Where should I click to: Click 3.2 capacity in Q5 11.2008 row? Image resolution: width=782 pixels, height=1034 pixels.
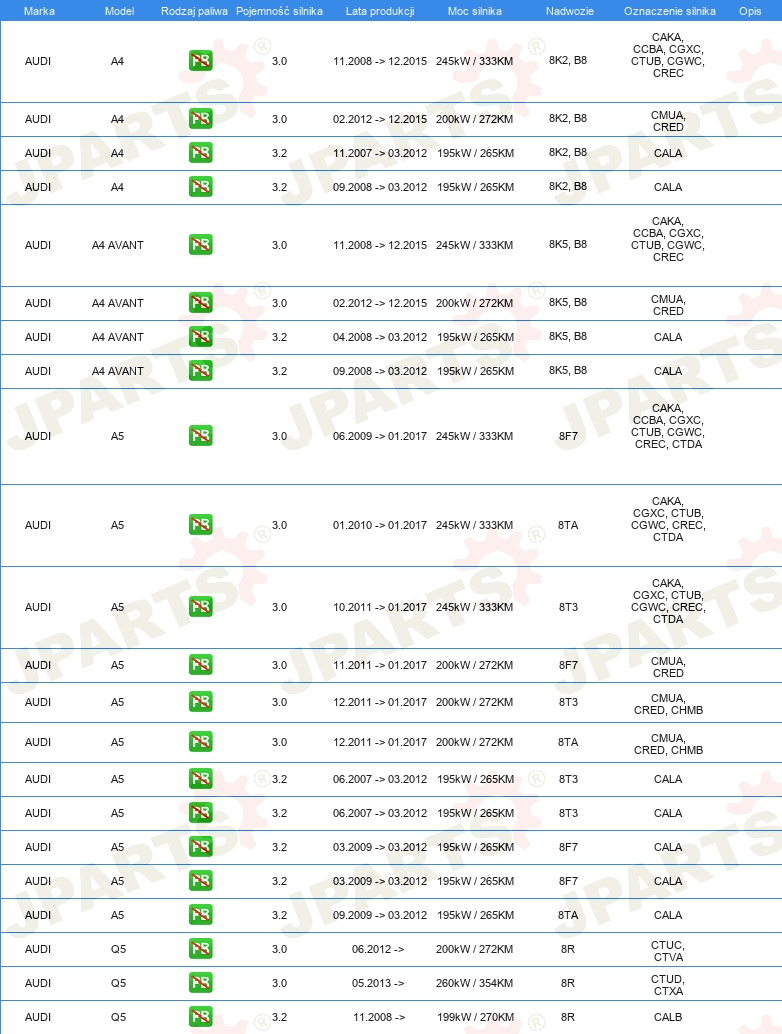point(280,1017)
